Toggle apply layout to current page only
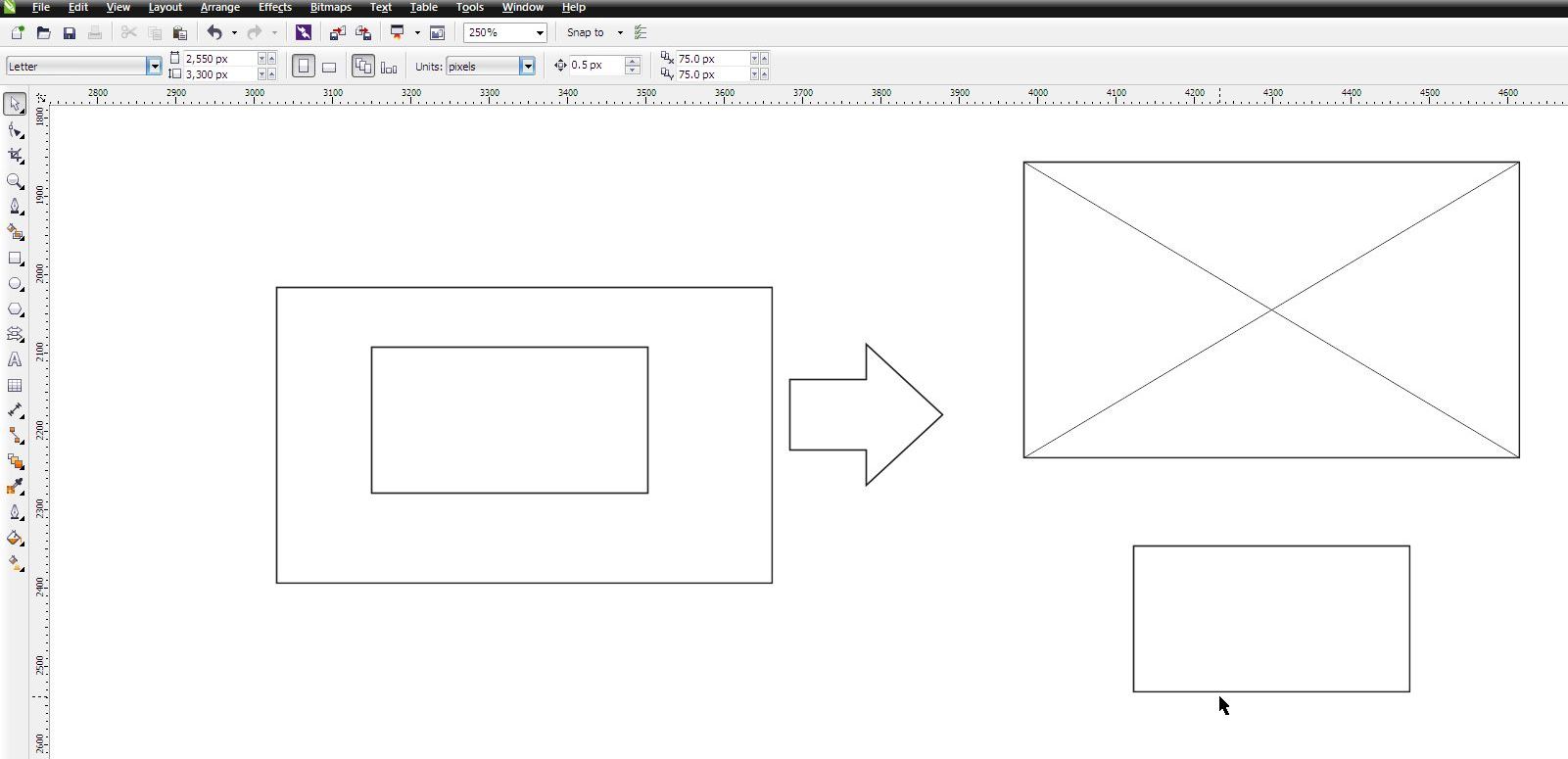 [389, 67]
